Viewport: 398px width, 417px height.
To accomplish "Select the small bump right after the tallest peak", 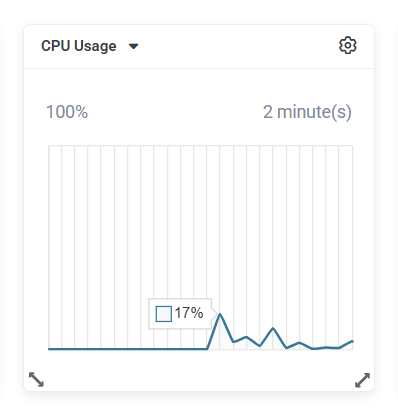I will pyautogui.click(x=246, y=337).
